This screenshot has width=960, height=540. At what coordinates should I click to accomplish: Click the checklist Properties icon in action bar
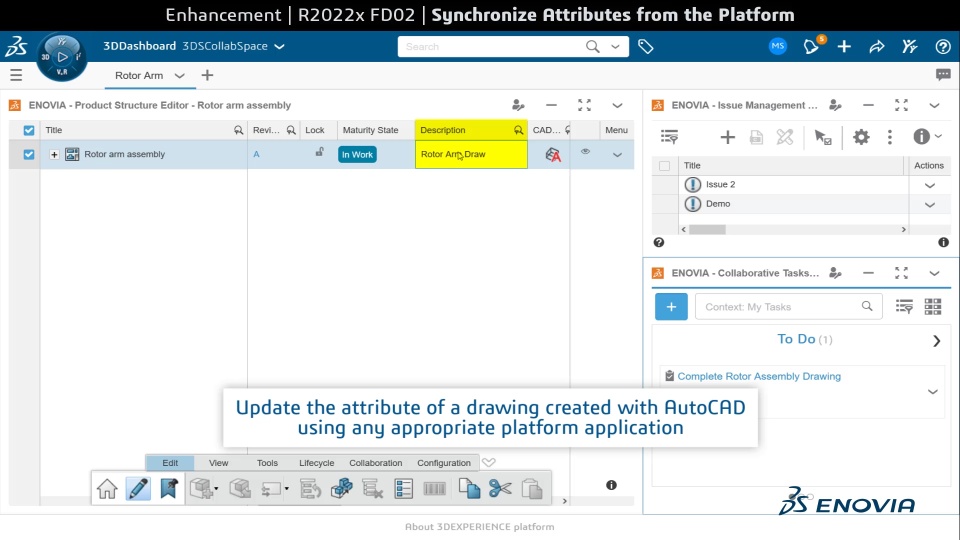(x=403, y=489)
